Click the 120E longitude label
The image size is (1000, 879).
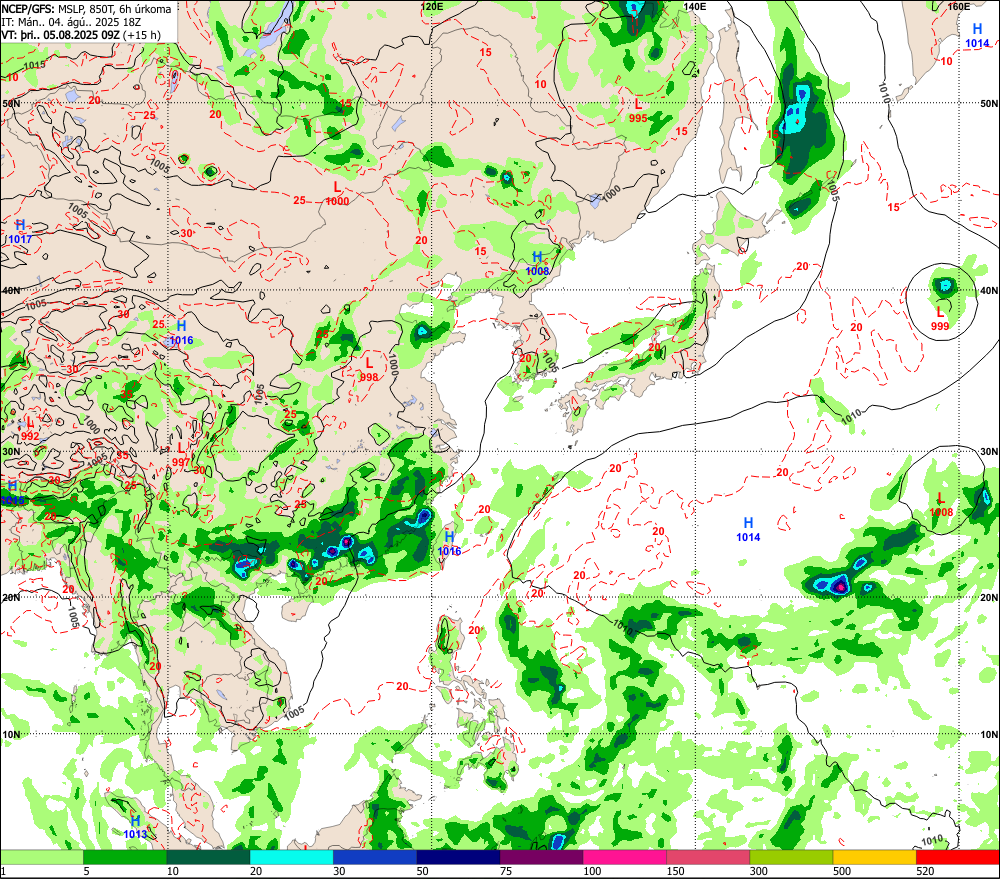(x=432, y=6)
